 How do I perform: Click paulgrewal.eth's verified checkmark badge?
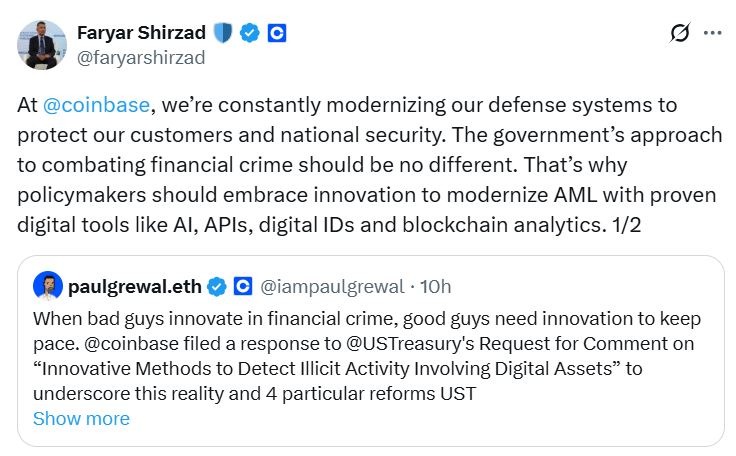point(217,287)
